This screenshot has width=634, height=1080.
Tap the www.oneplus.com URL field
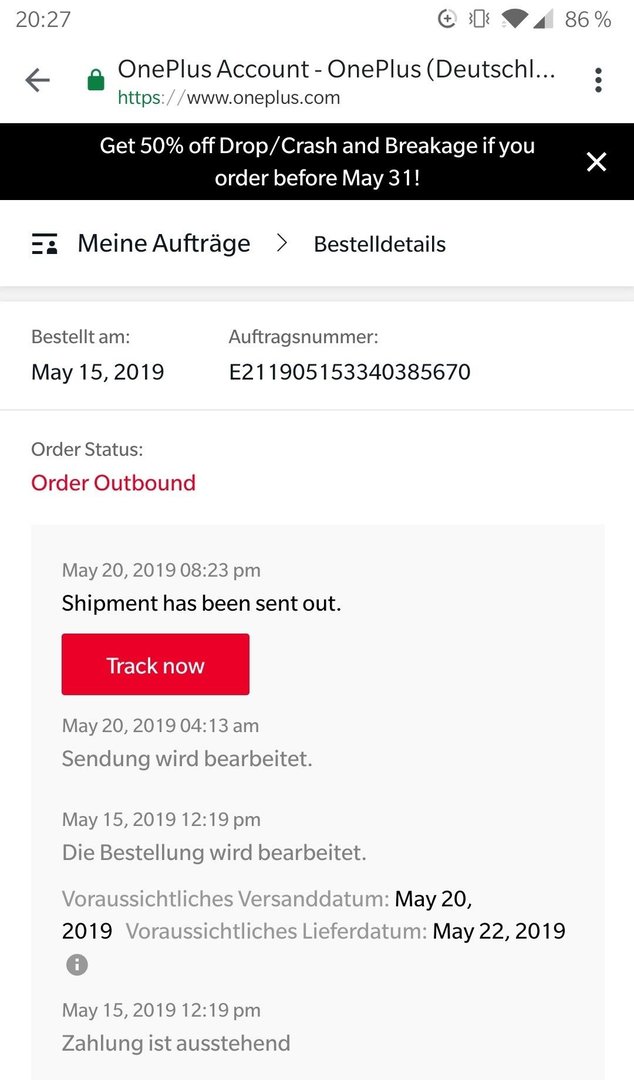[229, 98]
